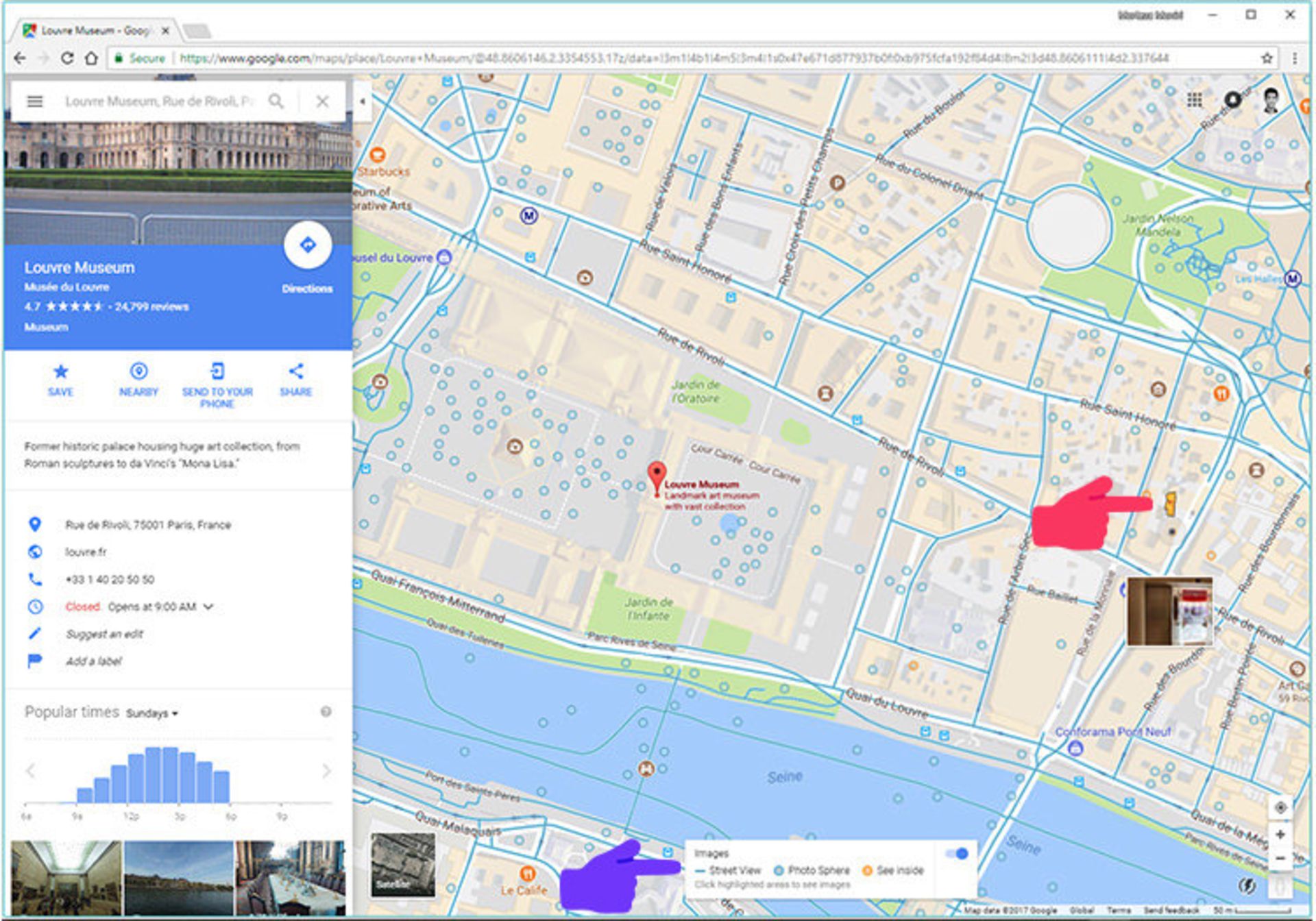Image resolution: width=1316 pixels, height=921 pixels.
Task: Click the lite mode lightning icon
Action: tap(1247, 885)
